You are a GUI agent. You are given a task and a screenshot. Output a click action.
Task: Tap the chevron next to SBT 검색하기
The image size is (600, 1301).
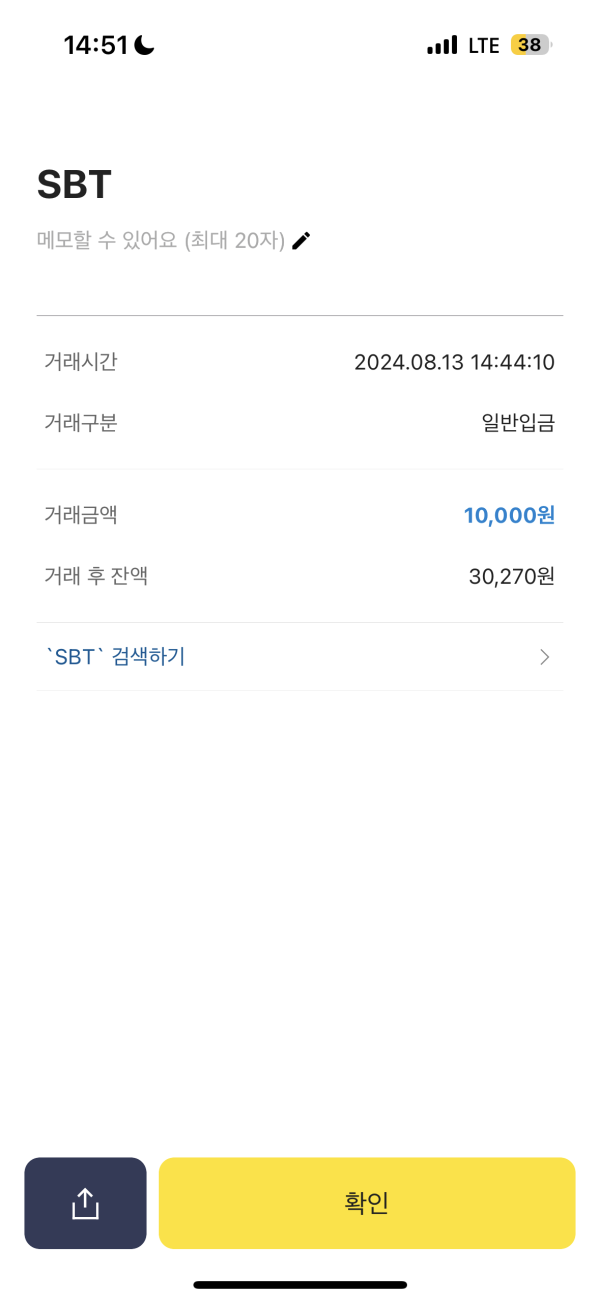pyautogui.click(x=545, y=657)
